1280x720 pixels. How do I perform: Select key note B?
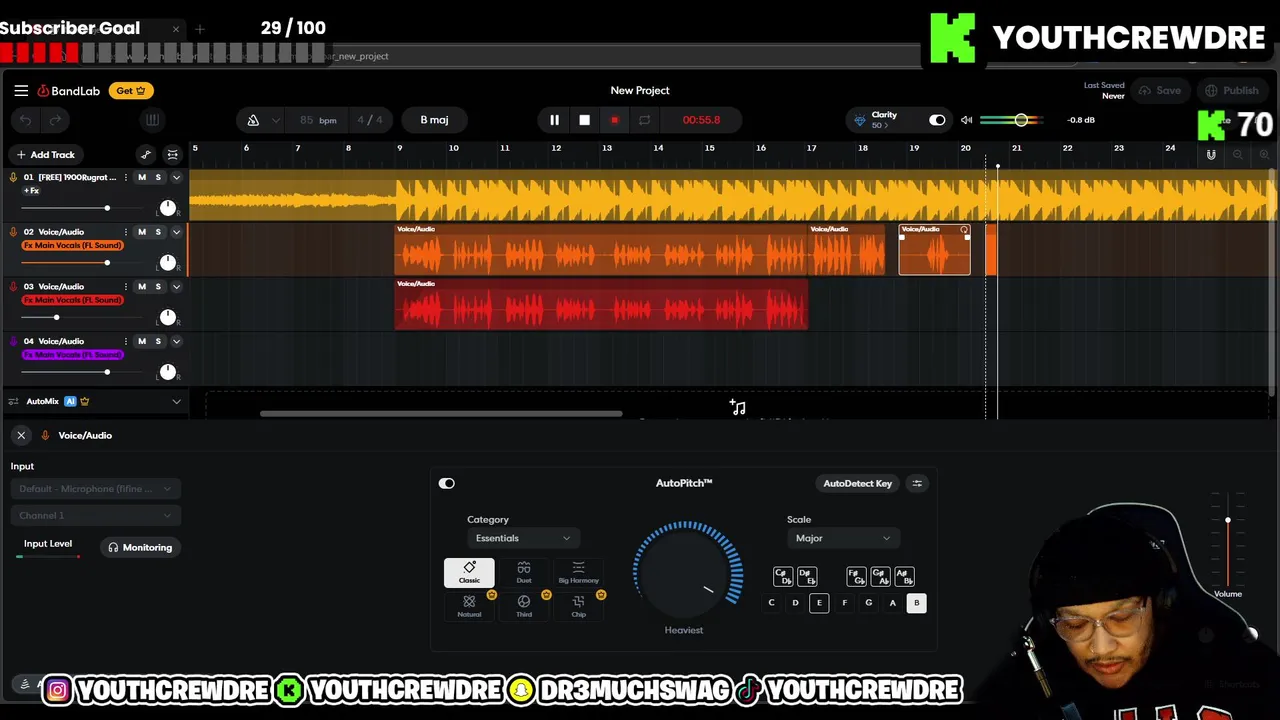point(916,603)
